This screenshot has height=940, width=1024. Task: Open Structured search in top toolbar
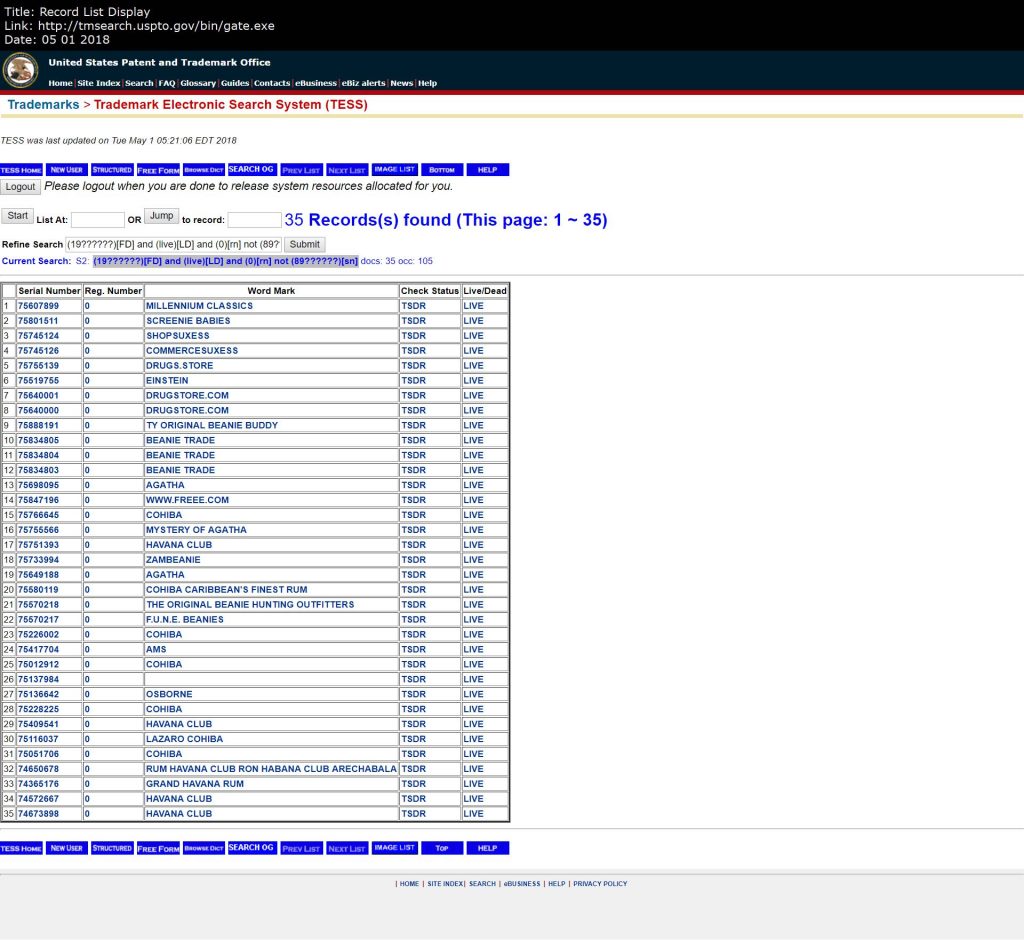[x=112, y=170]
